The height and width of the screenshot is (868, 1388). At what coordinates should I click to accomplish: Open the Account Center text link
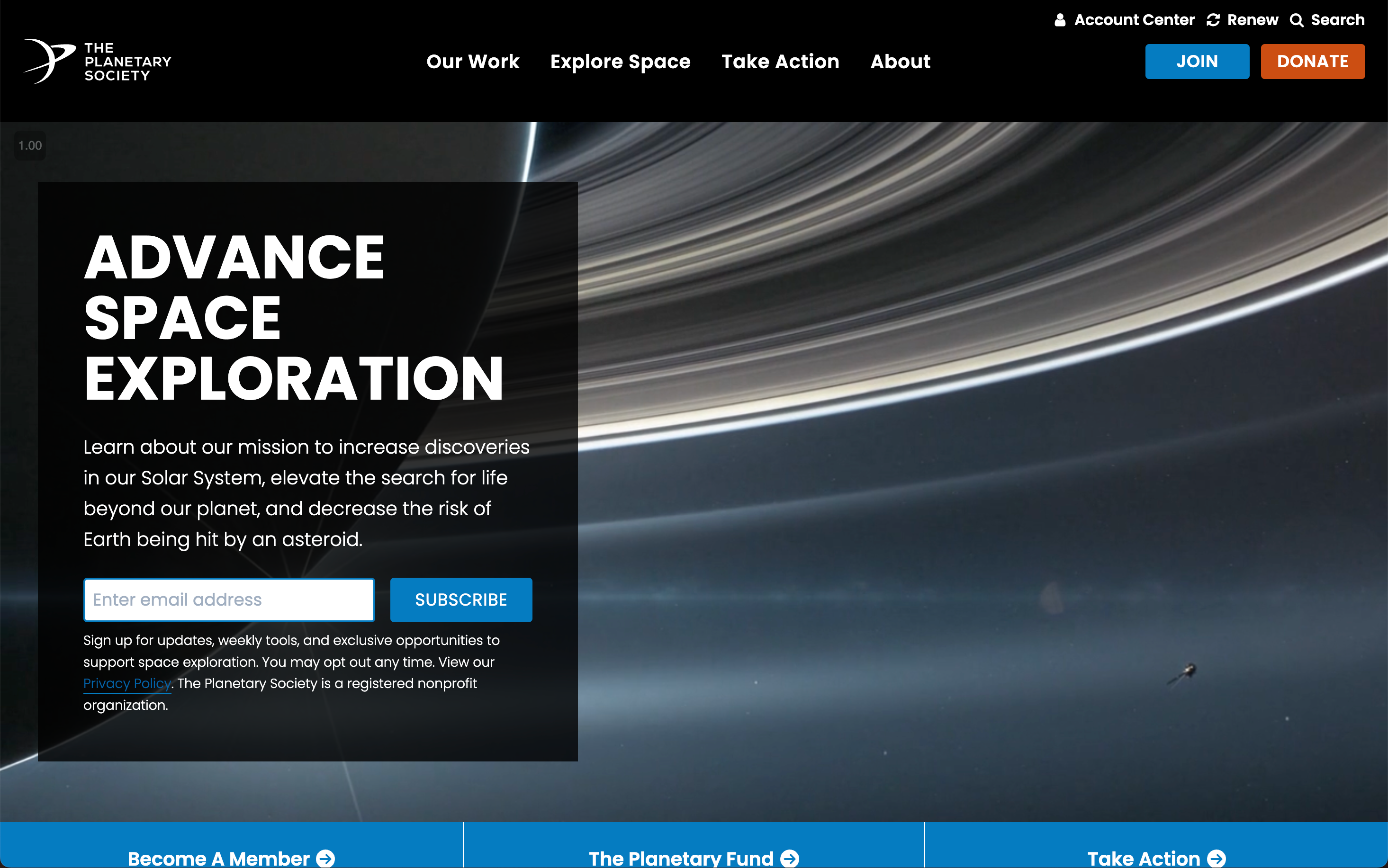click(x=1134, y=20)
